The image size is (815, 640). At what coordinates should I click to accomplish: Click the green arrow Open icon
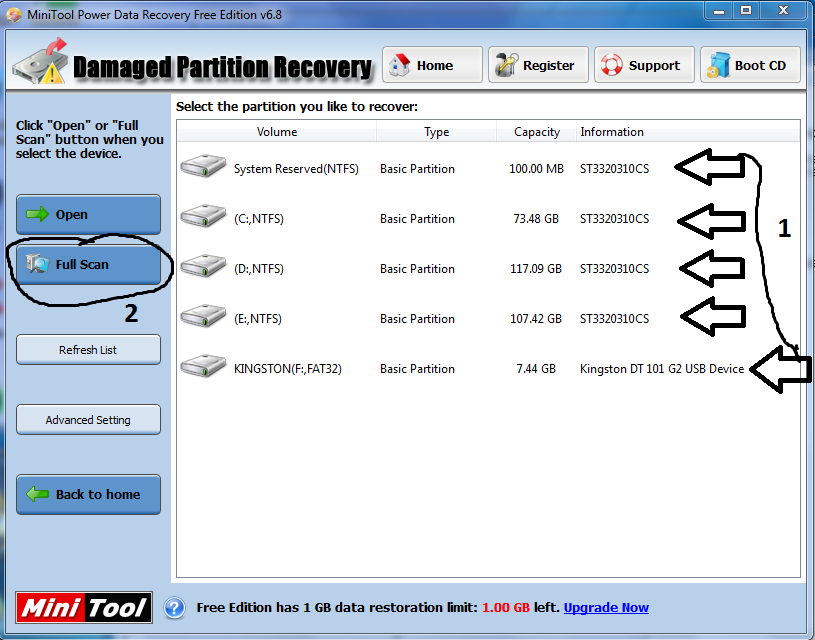click(x=36, y=214)
